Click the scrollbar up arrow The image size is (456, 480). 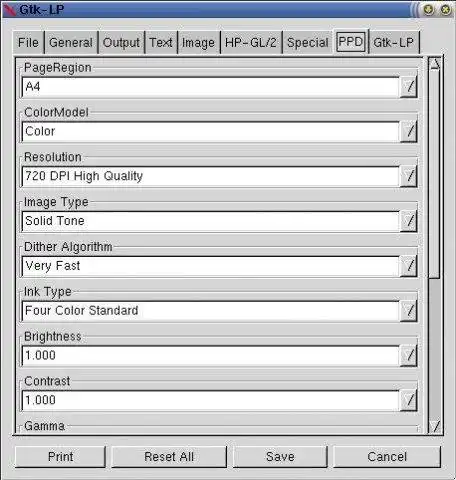tap(435, 63)
